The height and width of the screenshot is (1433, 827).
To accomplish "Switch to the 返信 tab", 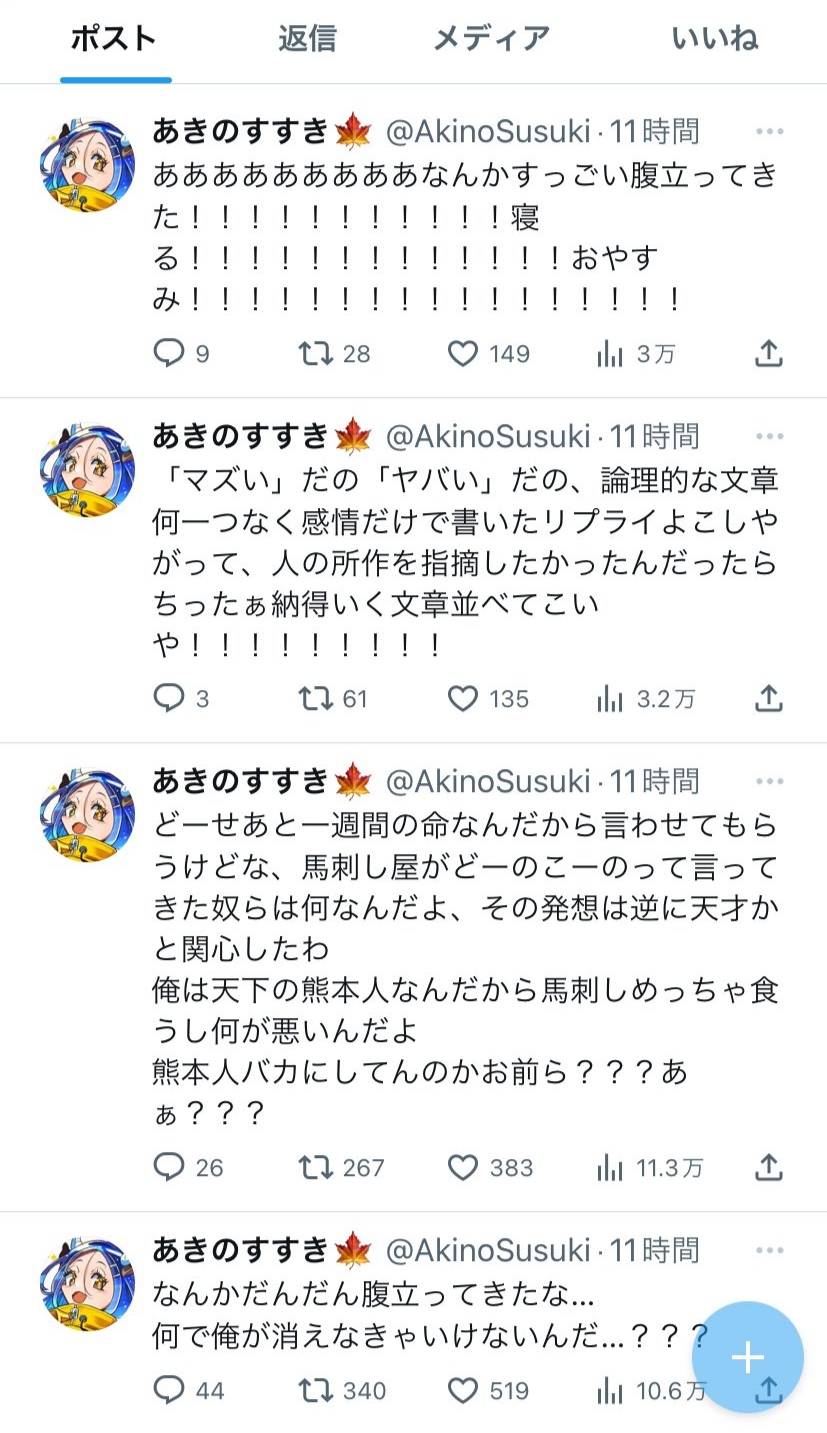I will (x=307, y=39).
